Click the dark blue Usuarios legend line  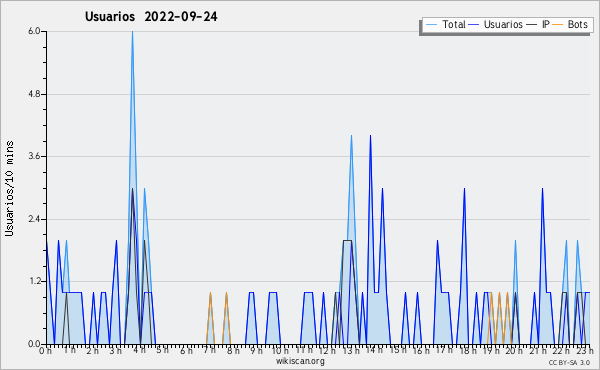474,24
